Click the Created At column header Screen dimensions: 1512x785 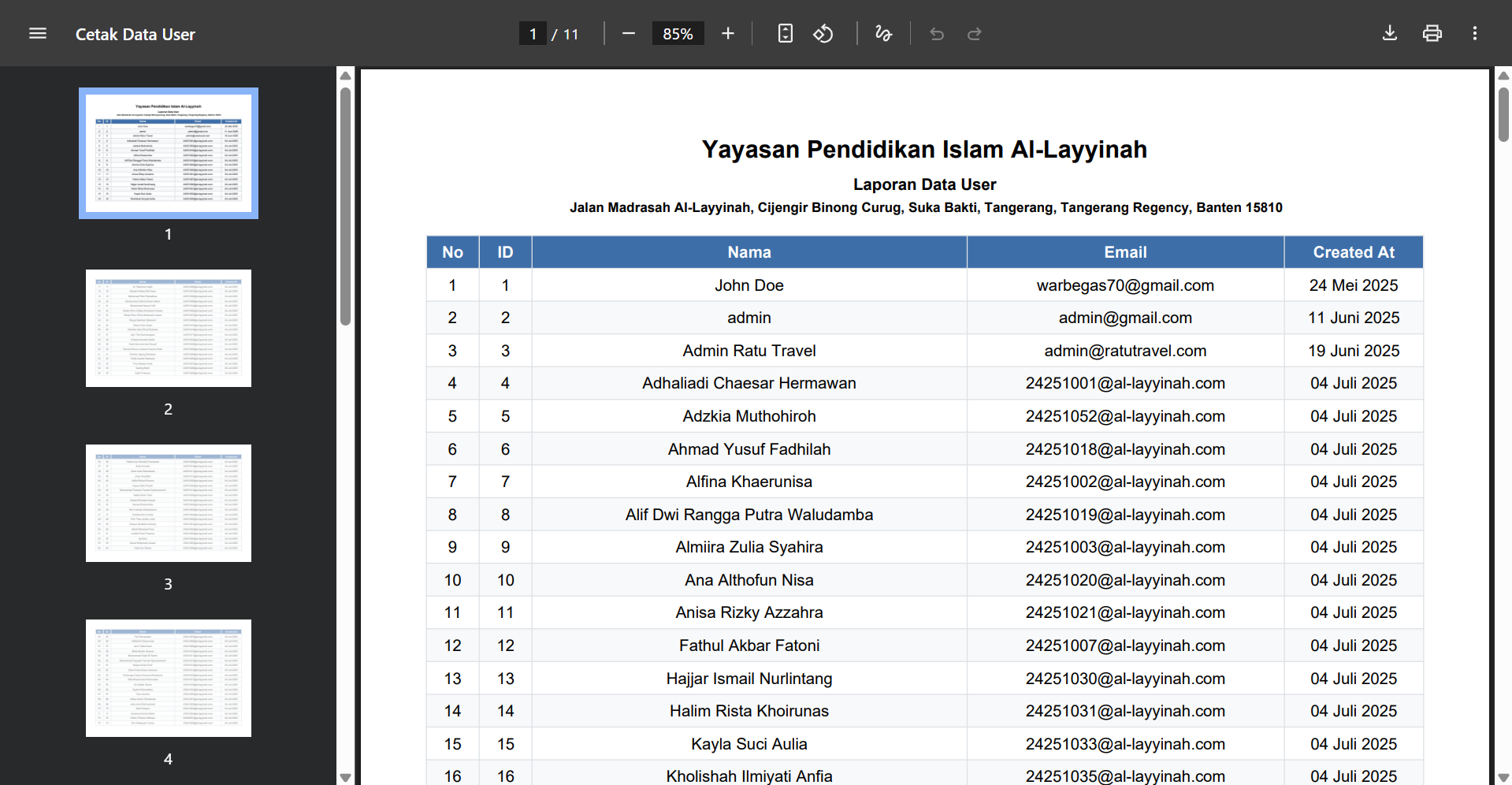pyautogui.click(x=1354, y=251)
